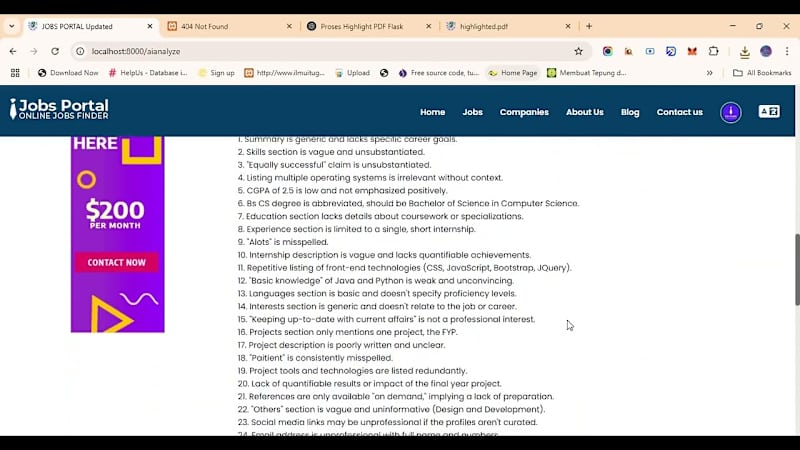
Task: Click "Paitient" is consistently misspelled line
Action: [315, 358]
